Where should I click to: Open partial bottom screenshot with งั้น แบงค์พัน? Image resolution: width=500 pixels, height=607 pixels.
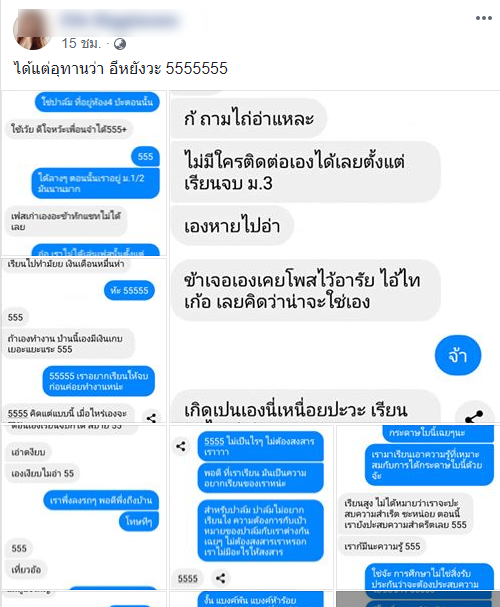pos(252,599)
